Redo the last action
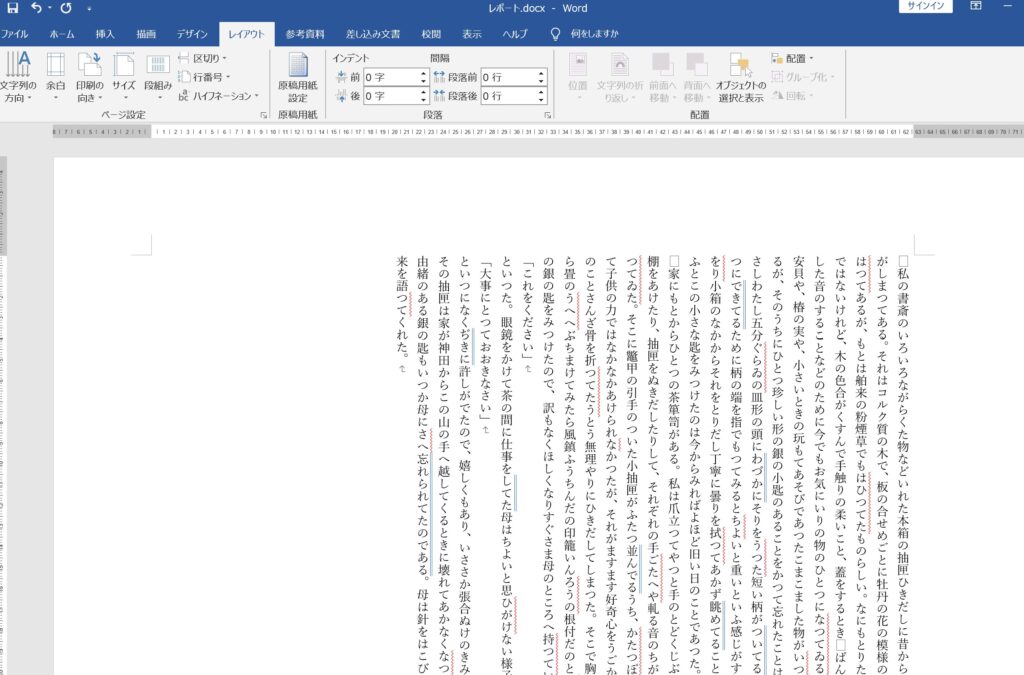The width and height of the screenshot is (1024, 675). 66,8
